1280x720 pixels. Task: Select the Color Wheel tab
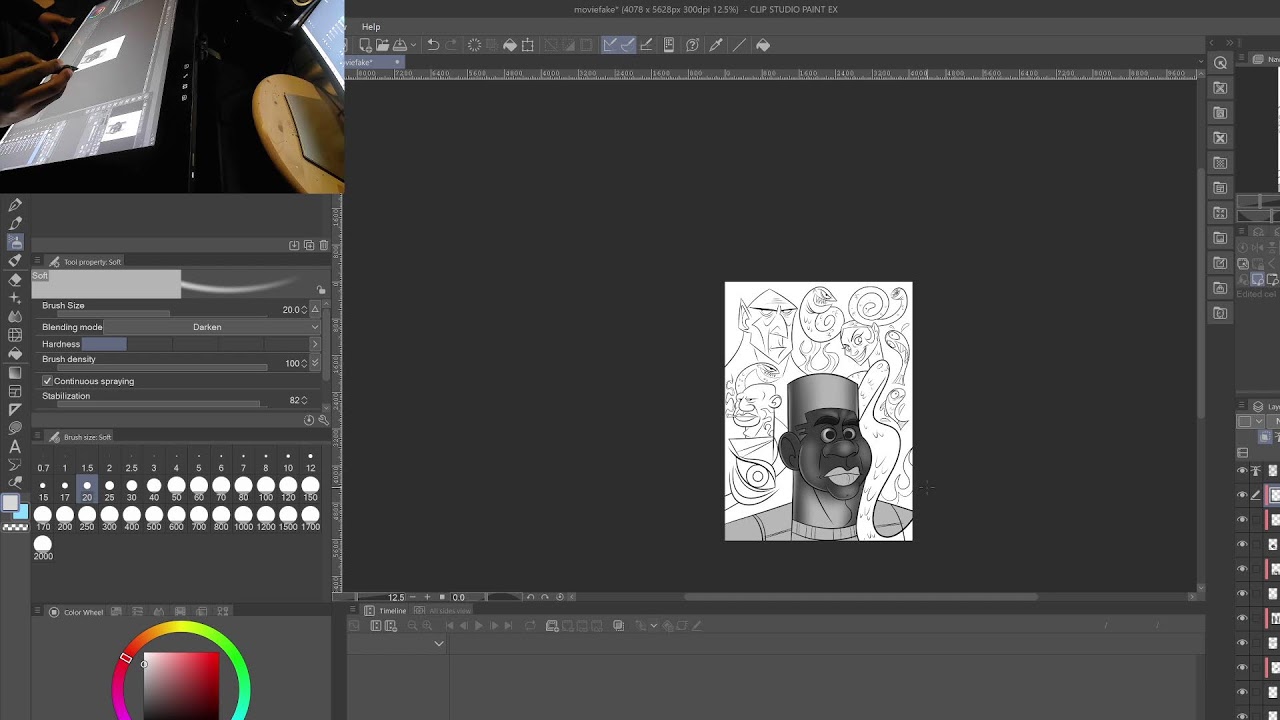[x=76, y=612]
